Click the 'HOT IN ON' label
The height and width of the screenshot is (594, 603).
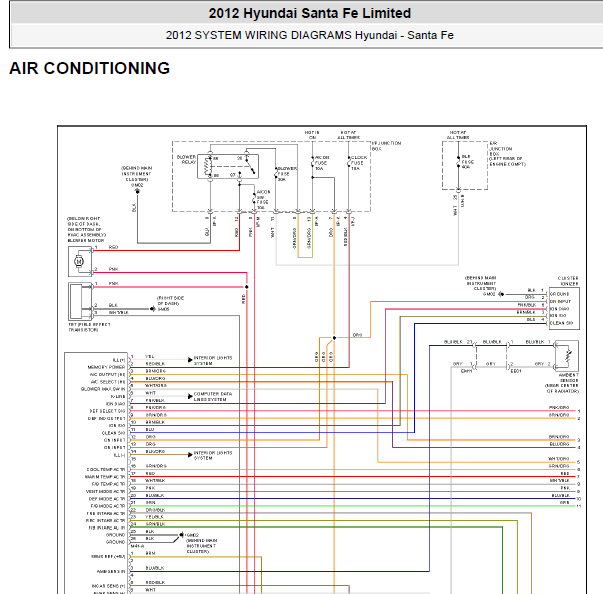point(312,135)
